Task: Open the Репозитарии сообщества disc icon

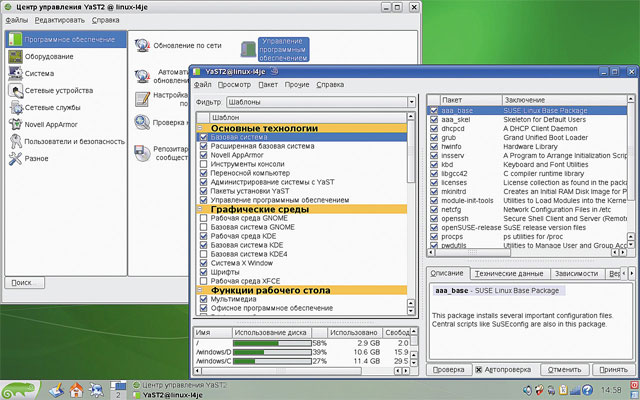Action: (x=142, y=153)
